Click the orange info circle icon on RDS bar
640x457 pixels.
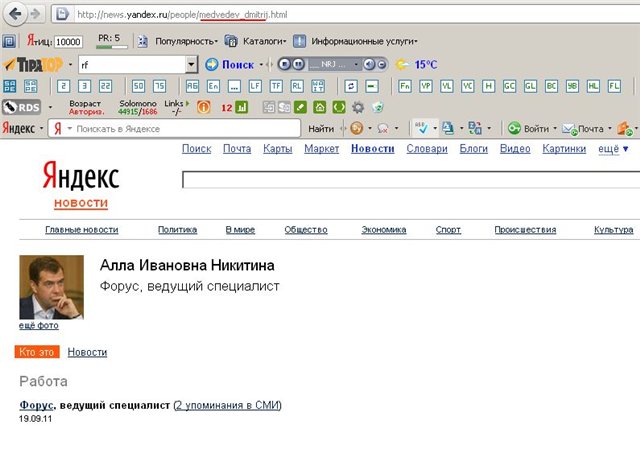(x=203, y=107)
